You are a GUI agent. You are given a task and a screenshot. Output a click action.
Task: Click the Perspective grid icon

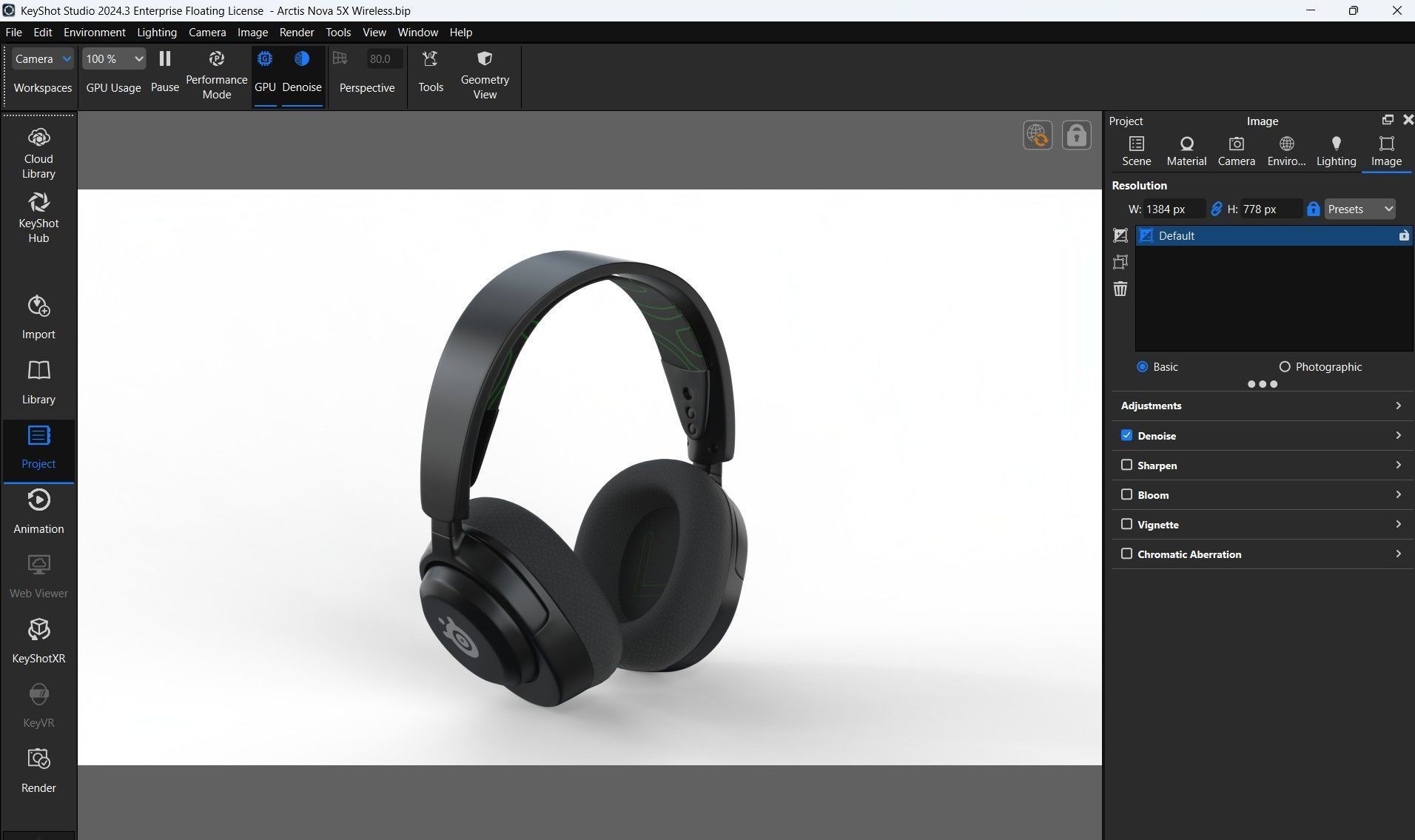[x=340, y=58]
